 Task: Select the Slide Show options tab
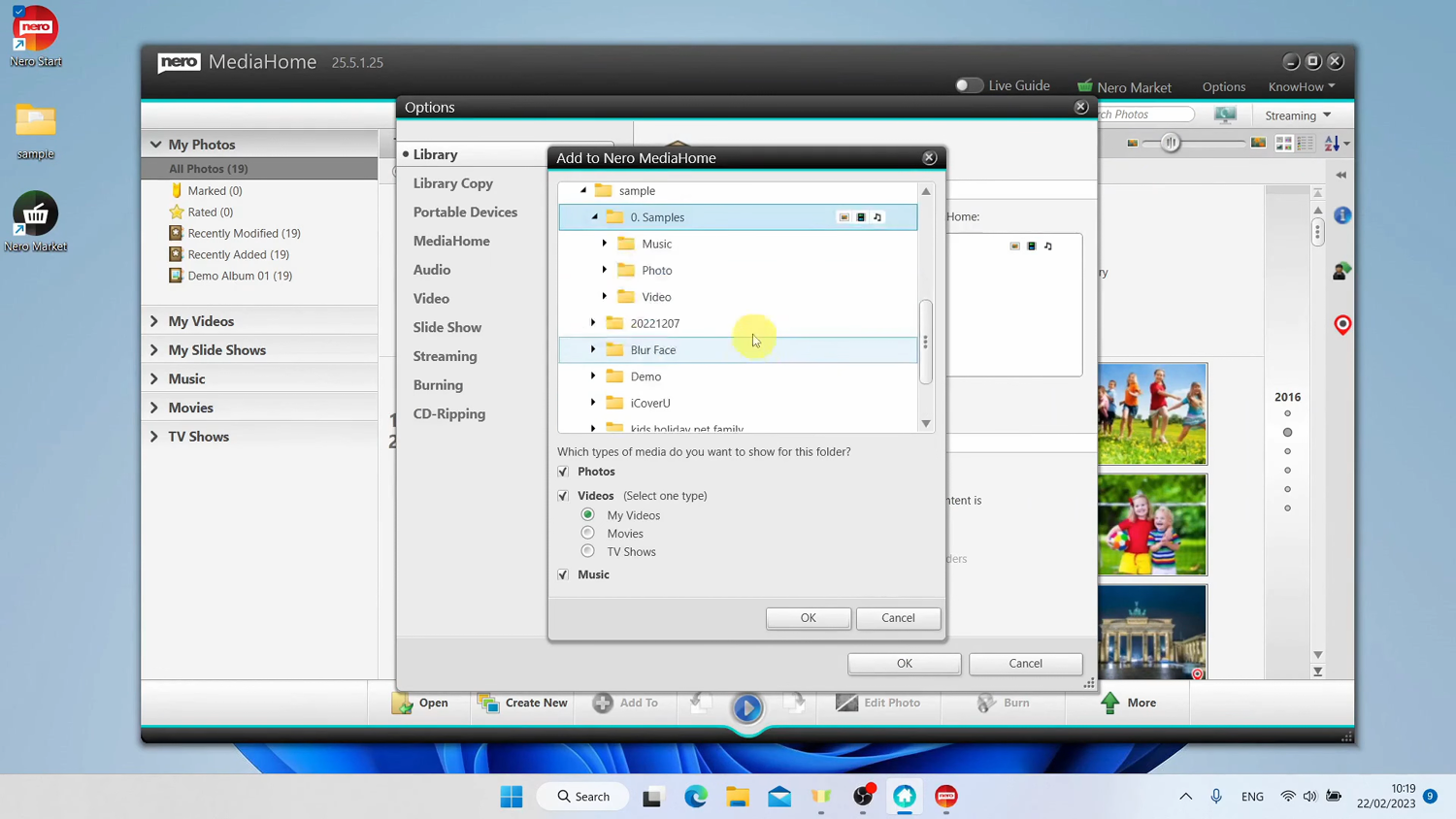pyautogui.click(x=447, y=328)
